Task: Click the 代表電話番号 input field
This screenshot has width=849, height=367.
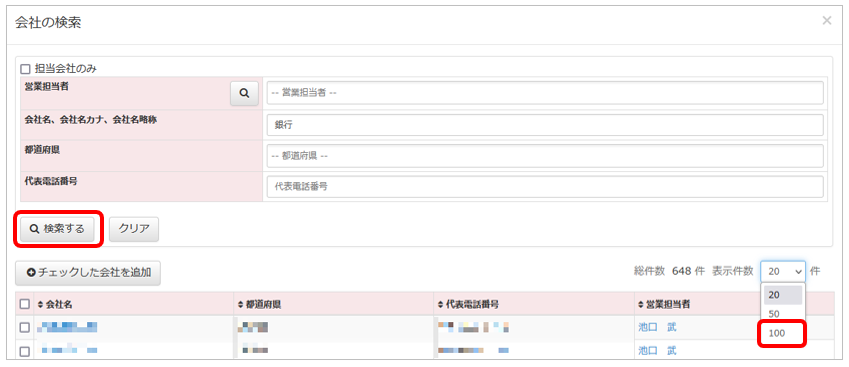Action: point(545,187)
